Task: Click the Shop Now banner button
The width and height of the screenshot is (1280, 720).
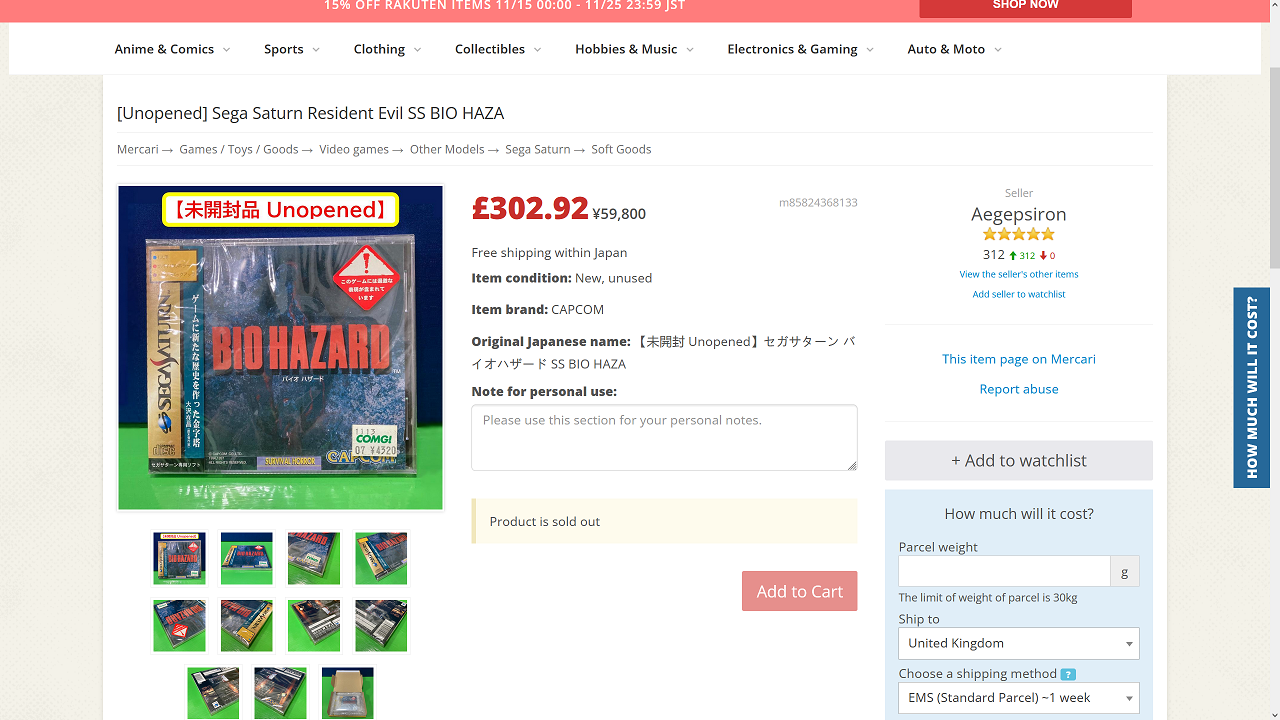Action: pos(1025,7)
